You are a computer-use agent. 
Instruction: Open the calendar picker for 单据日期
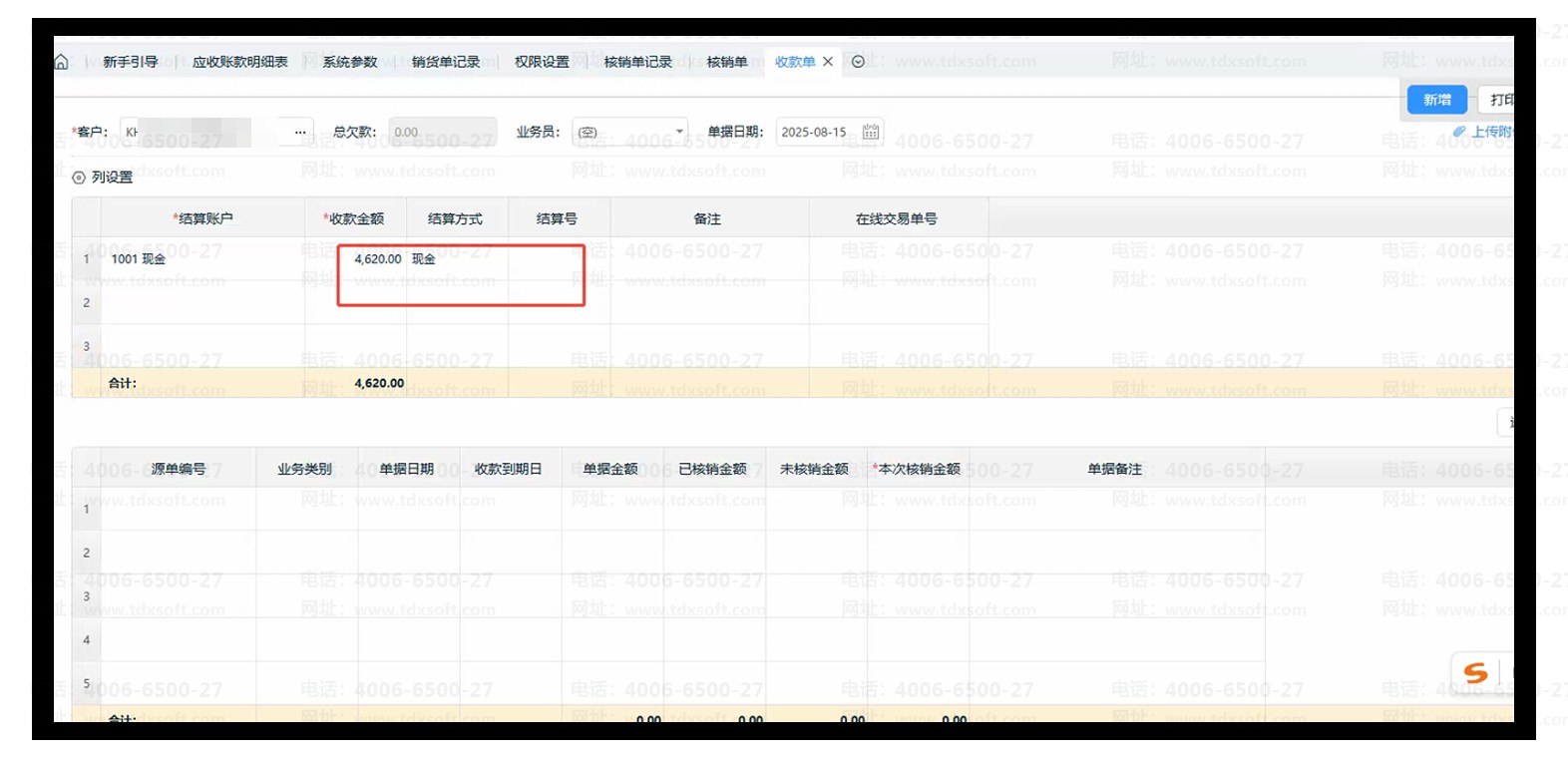click(x=871, y=132)
